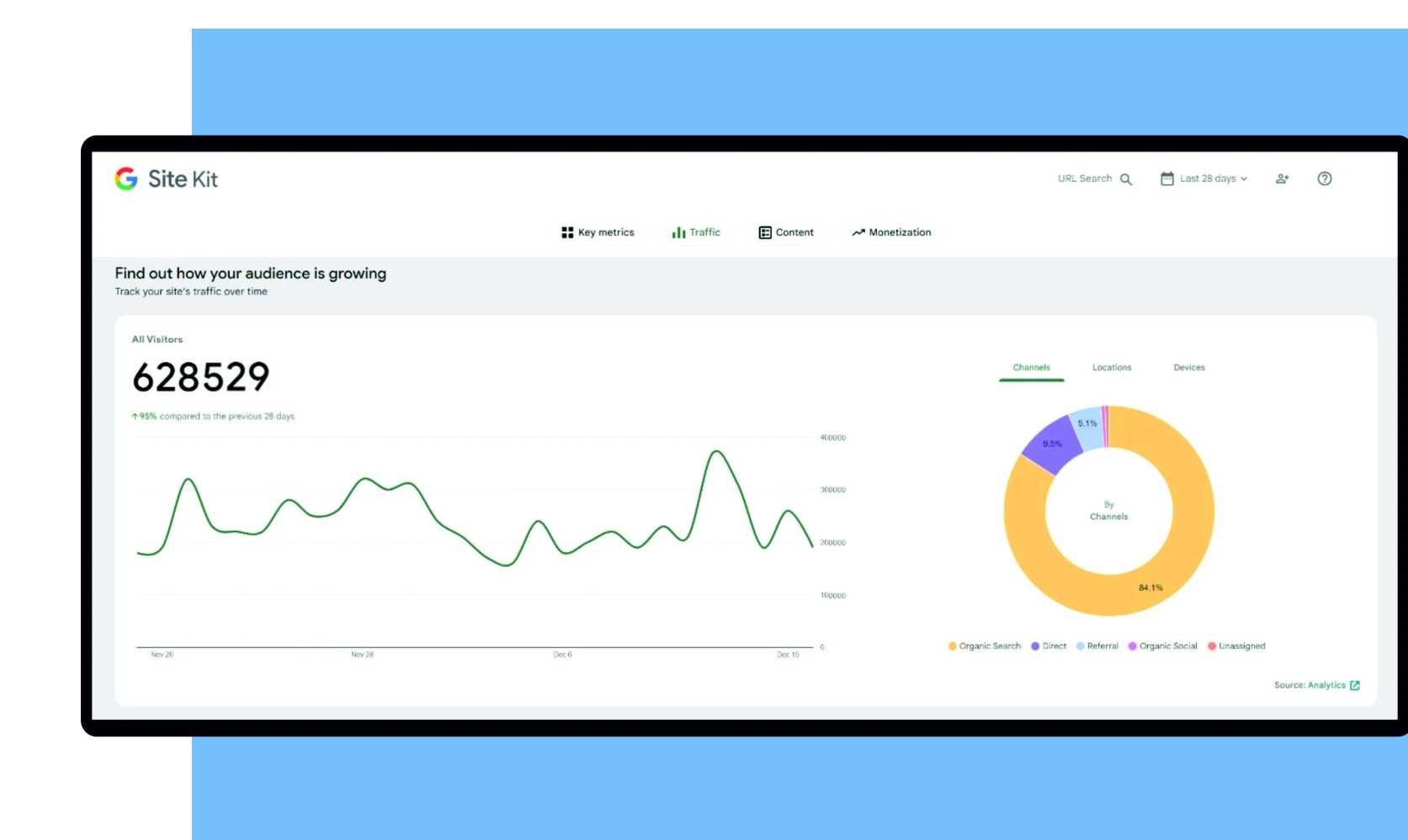Go to the Key metrics section

pos(598,232)
